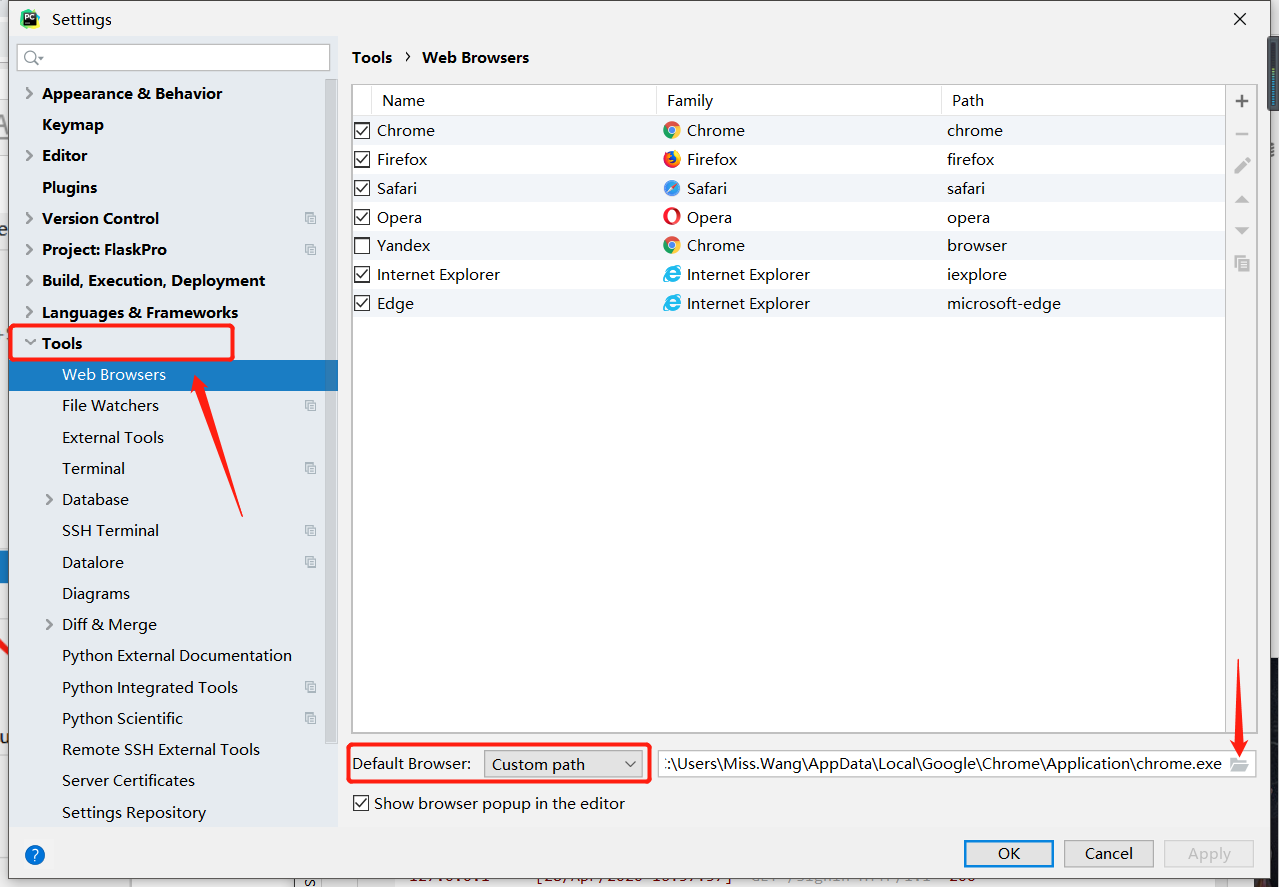Select Server Certificates page
This screenshot has height=887, width=1279.
tap(128, 780)
